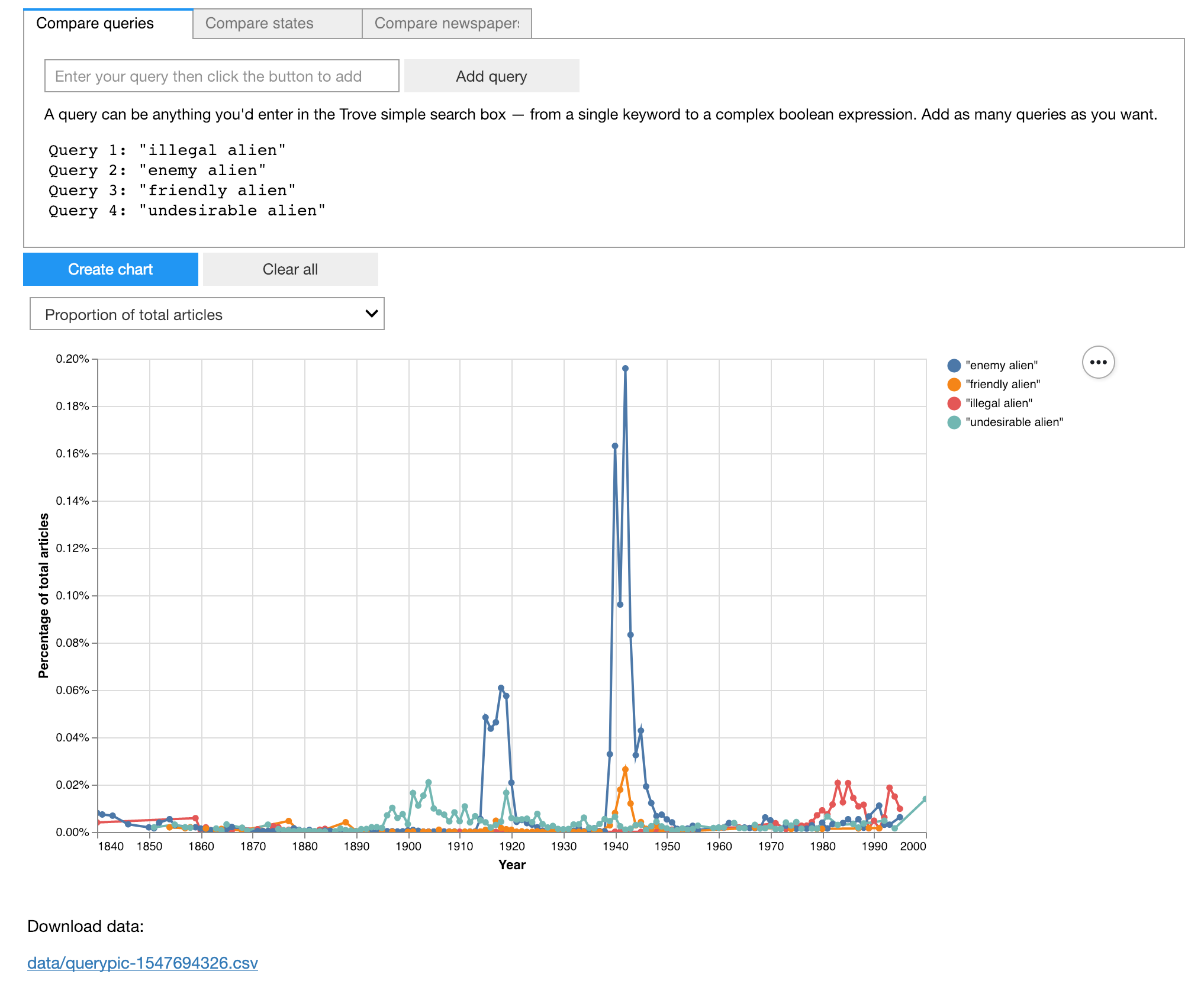Click the 1940 enemy alien data point
Screen dimensions: 1204x987
(x=615, y=446)
